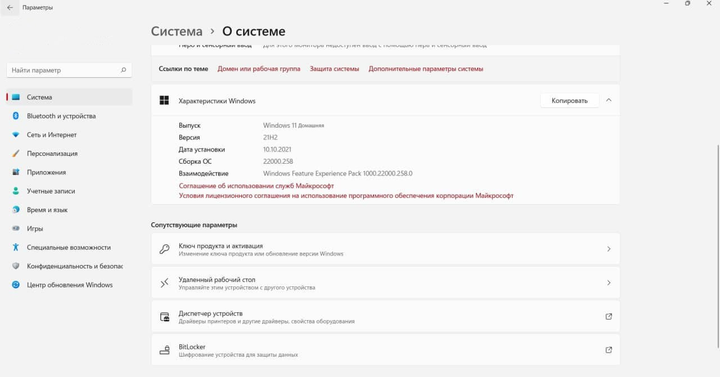Click the Windows Update refresh icon

coord(16,285)
